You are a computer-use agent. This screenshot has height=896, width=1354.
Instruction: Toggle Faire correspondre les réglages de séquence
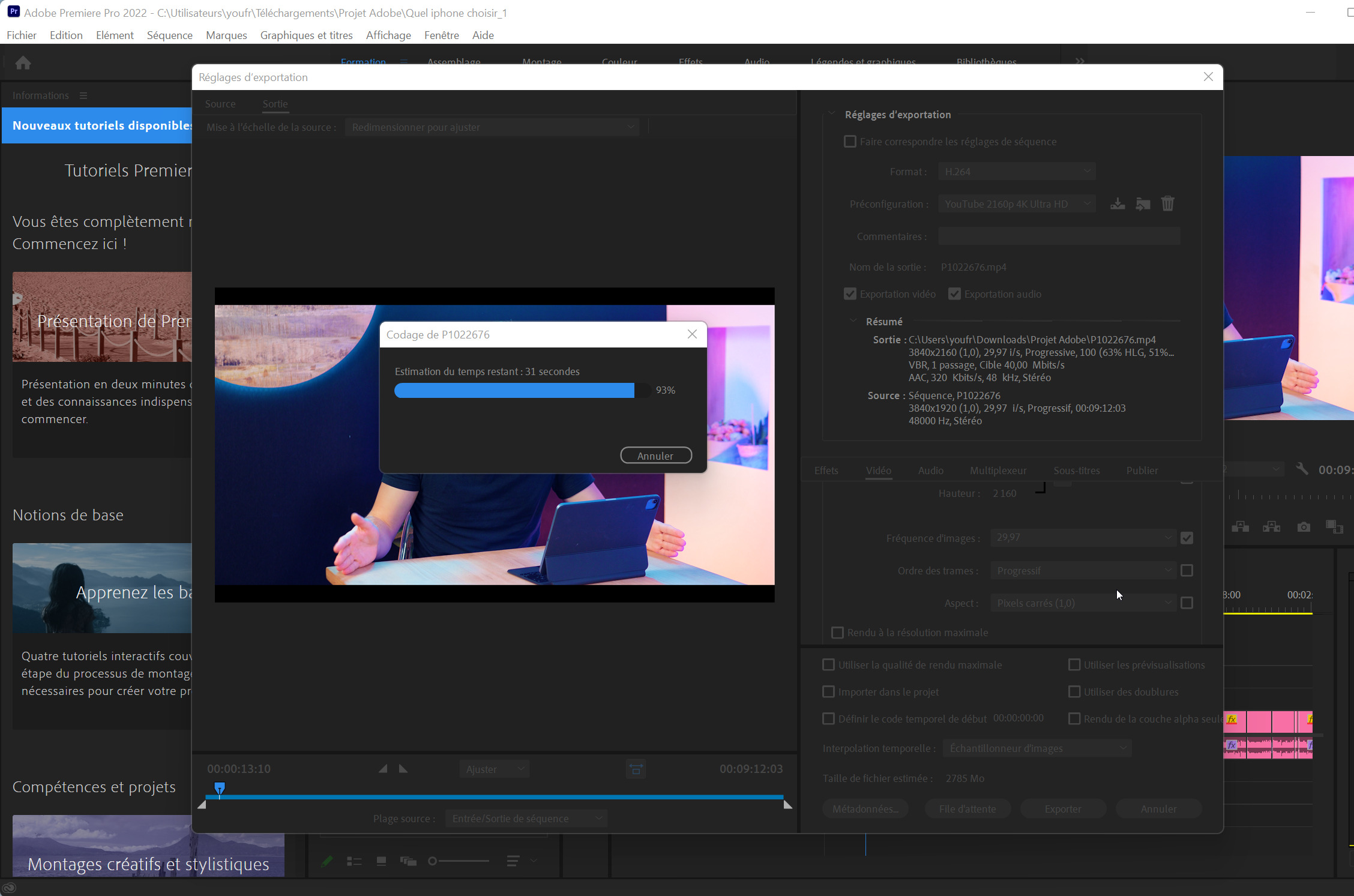[x=850, y=142]
